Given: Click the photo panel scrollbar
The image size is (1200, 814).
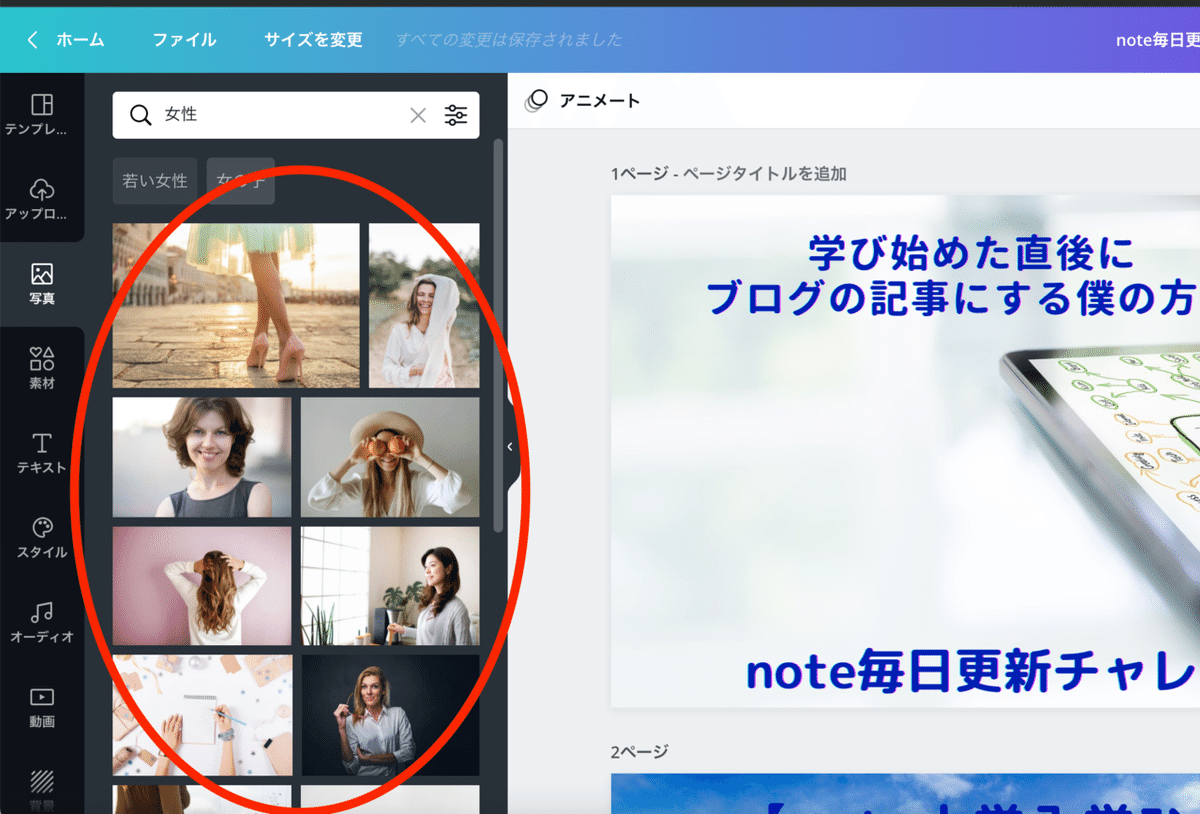Looking at the screenshot, I should [x=498, y=335].
